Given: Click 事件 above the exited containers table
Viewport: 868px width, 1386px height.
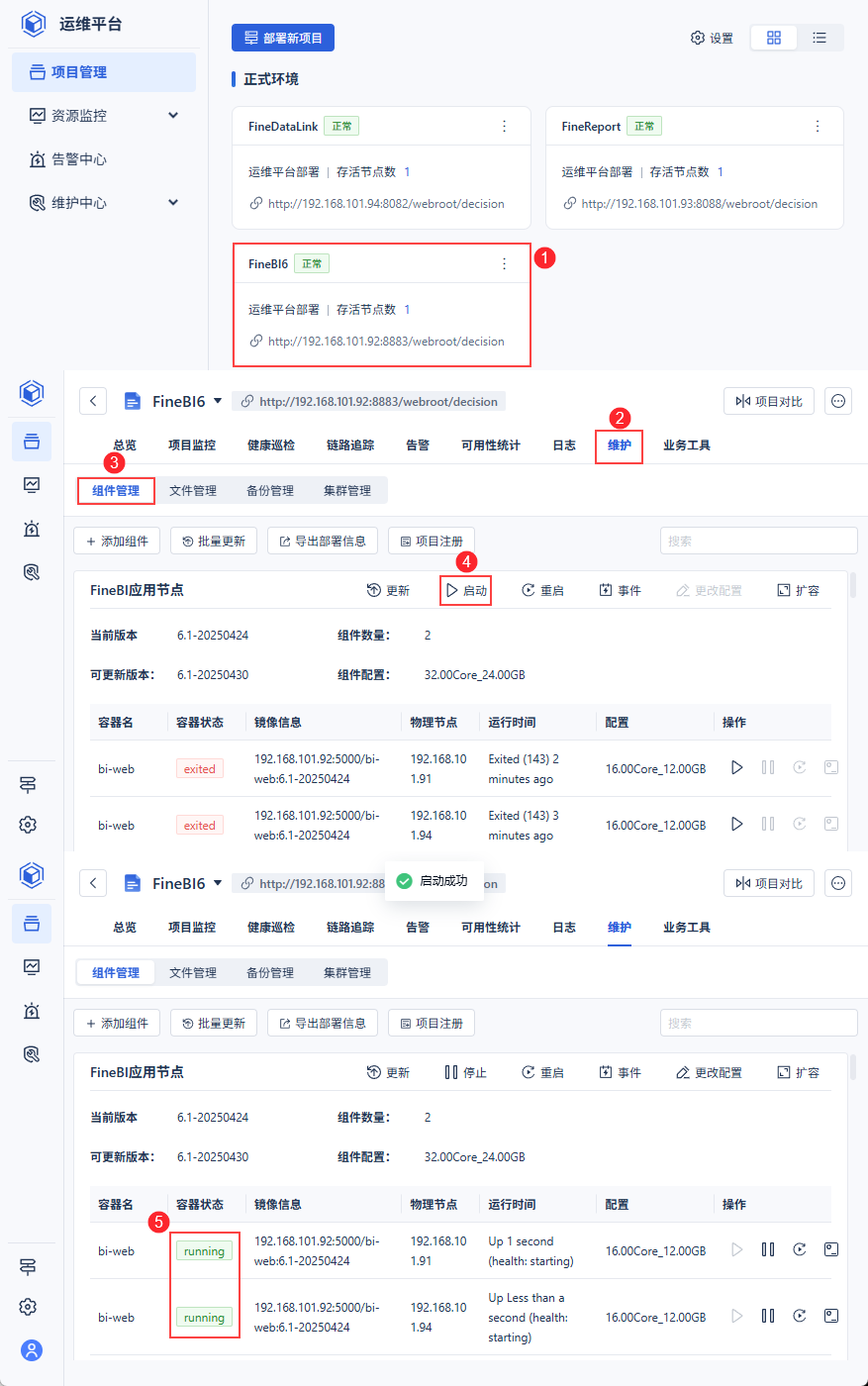Looking at the screenshot, I should click(620, 591).
